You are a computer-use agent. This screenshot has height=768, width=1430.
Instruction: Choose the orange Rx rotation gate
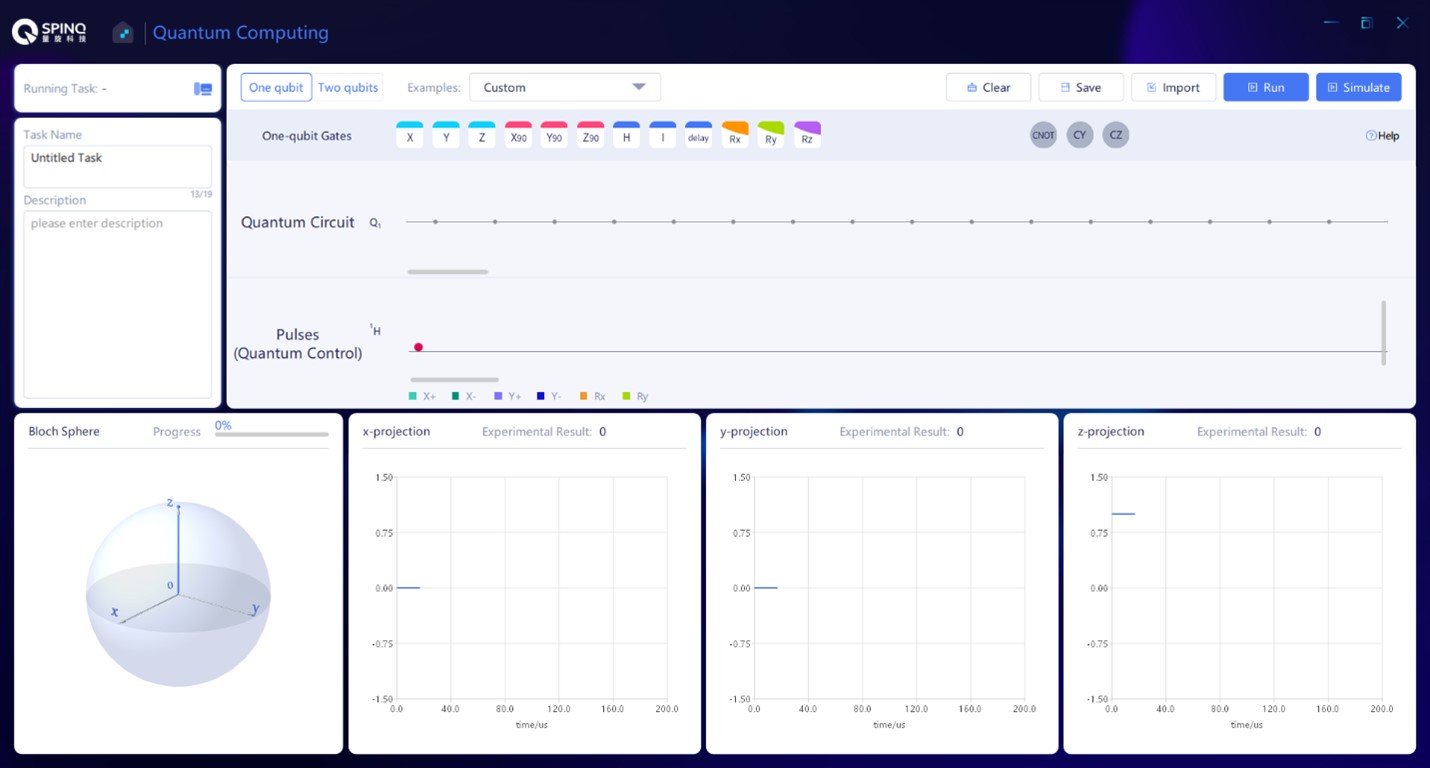tap(735, 136)
